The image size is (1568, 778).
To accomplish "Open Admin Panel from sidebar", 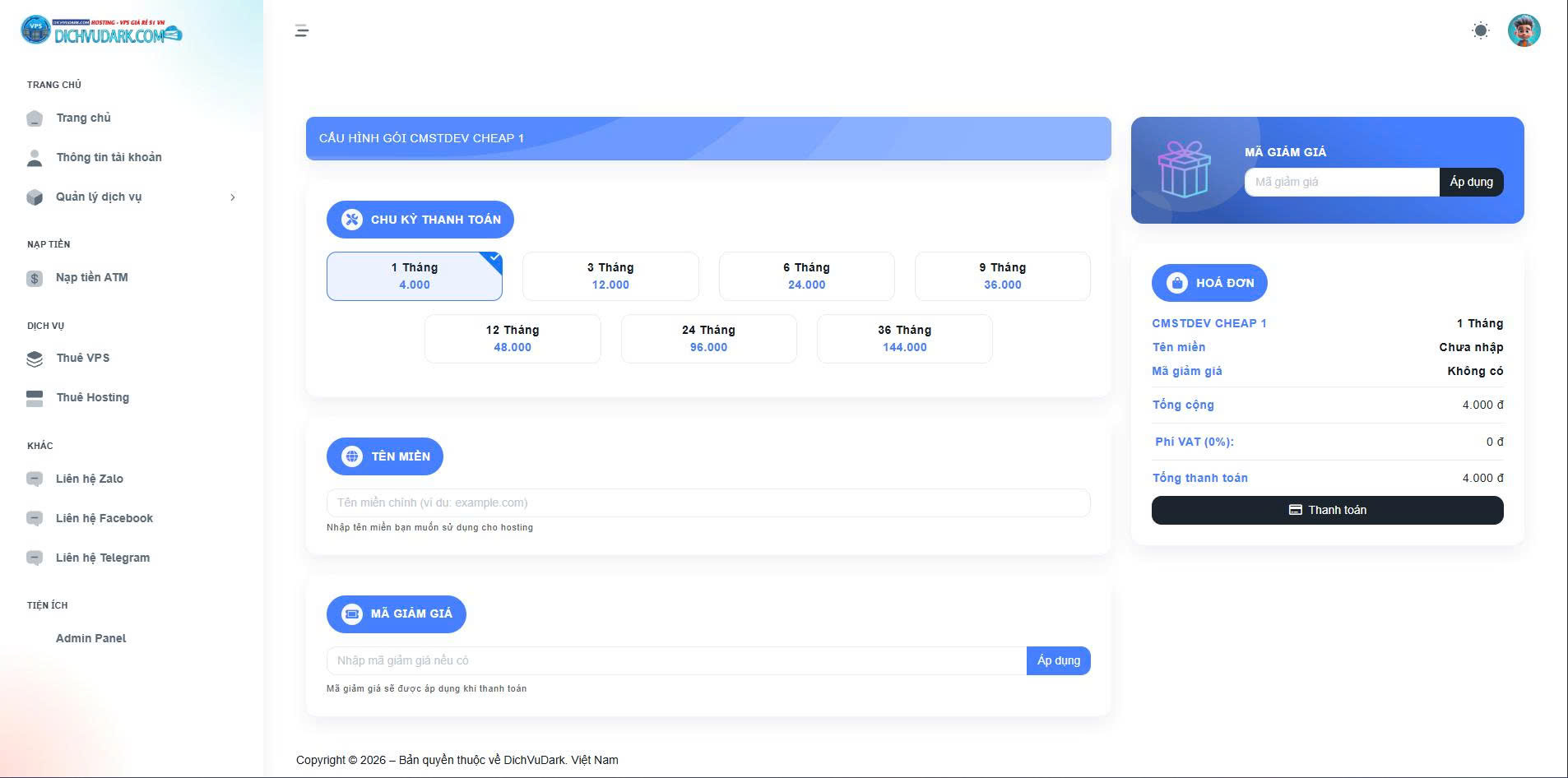I will [x=90, y=638].
